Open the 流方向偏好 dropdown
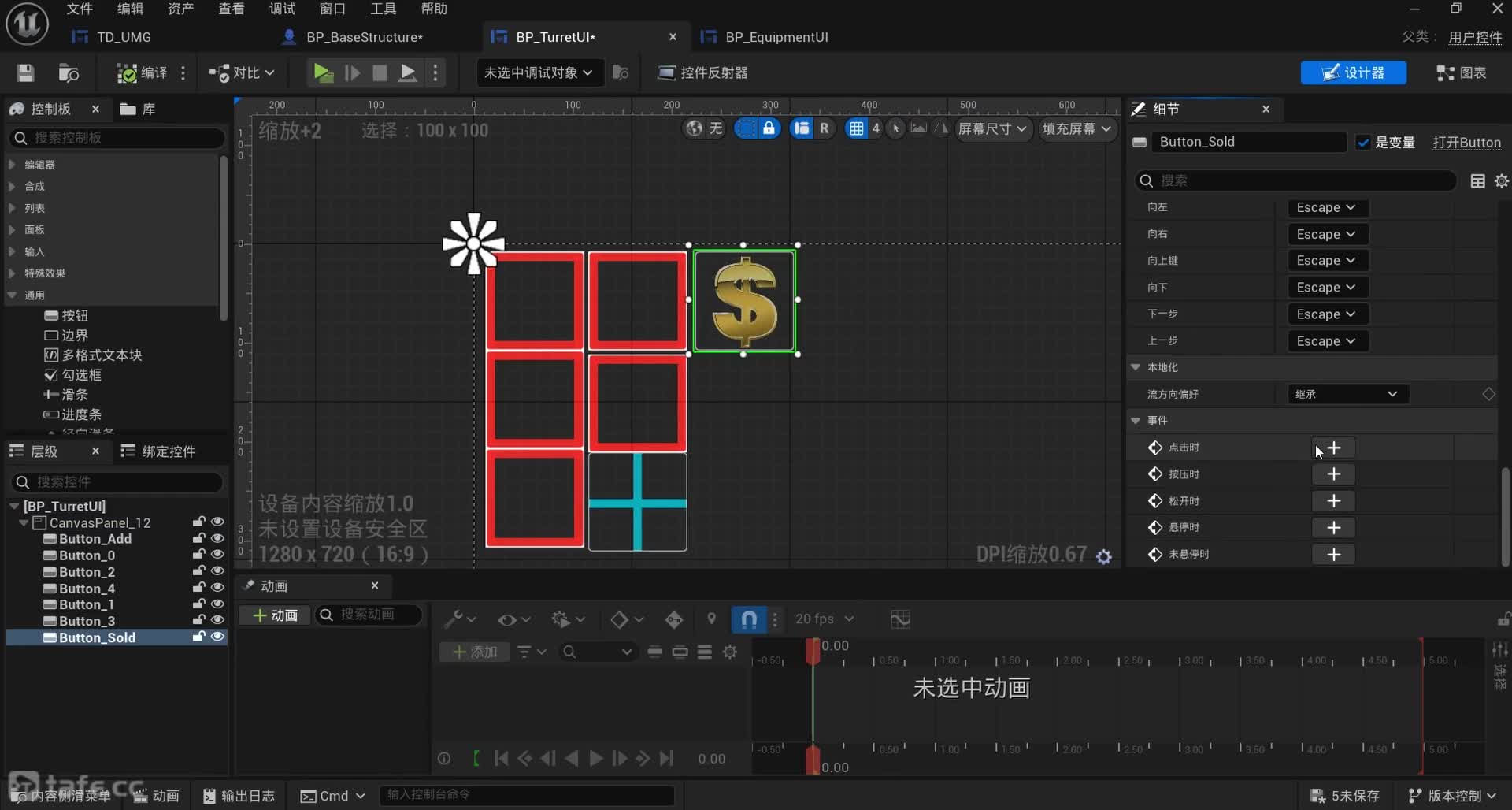The image size is (1512, 810). pos(1347,394)
